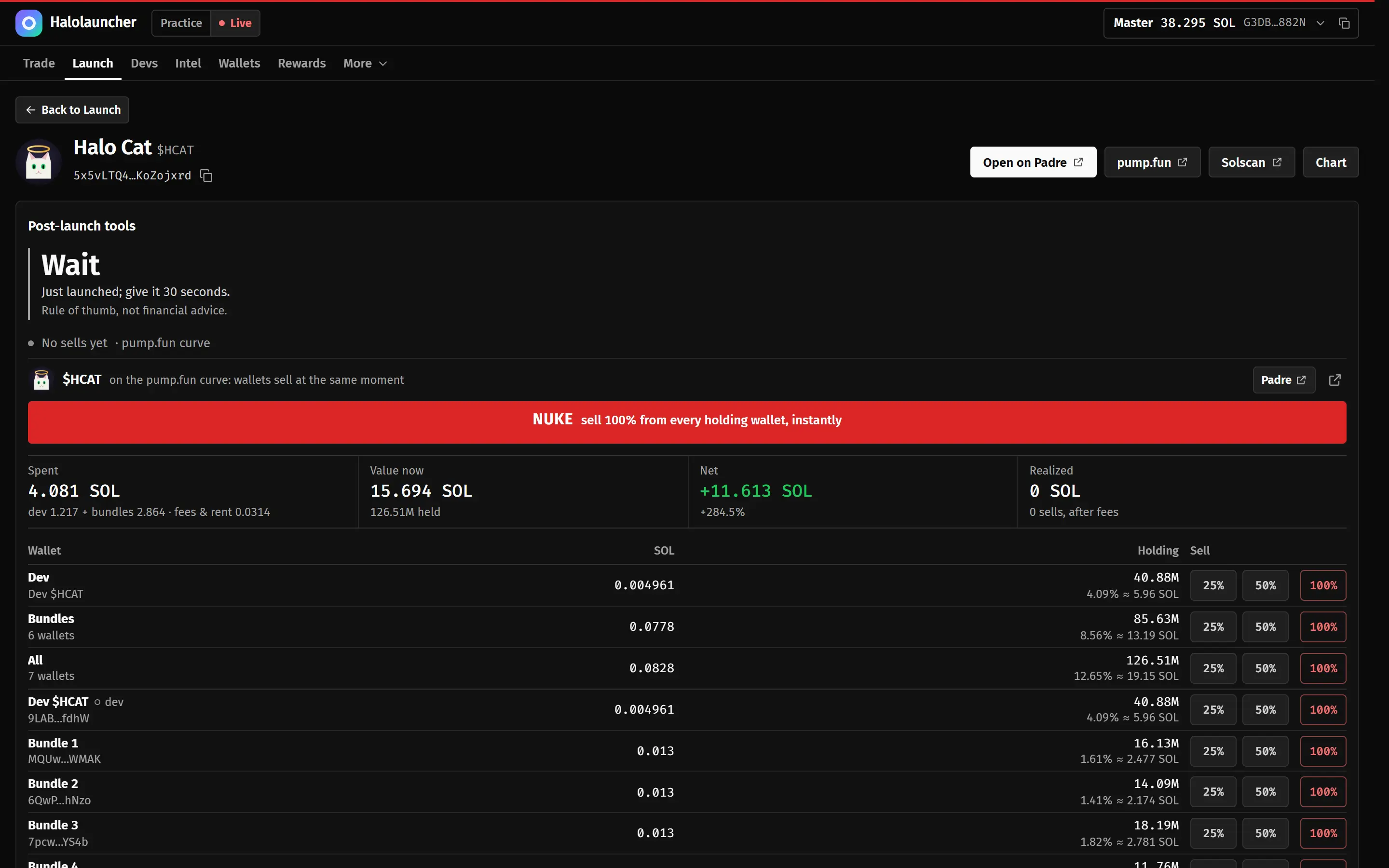Screen dimensions: 1389x868
Task: Click the Holding column header
Action: 1157,551
